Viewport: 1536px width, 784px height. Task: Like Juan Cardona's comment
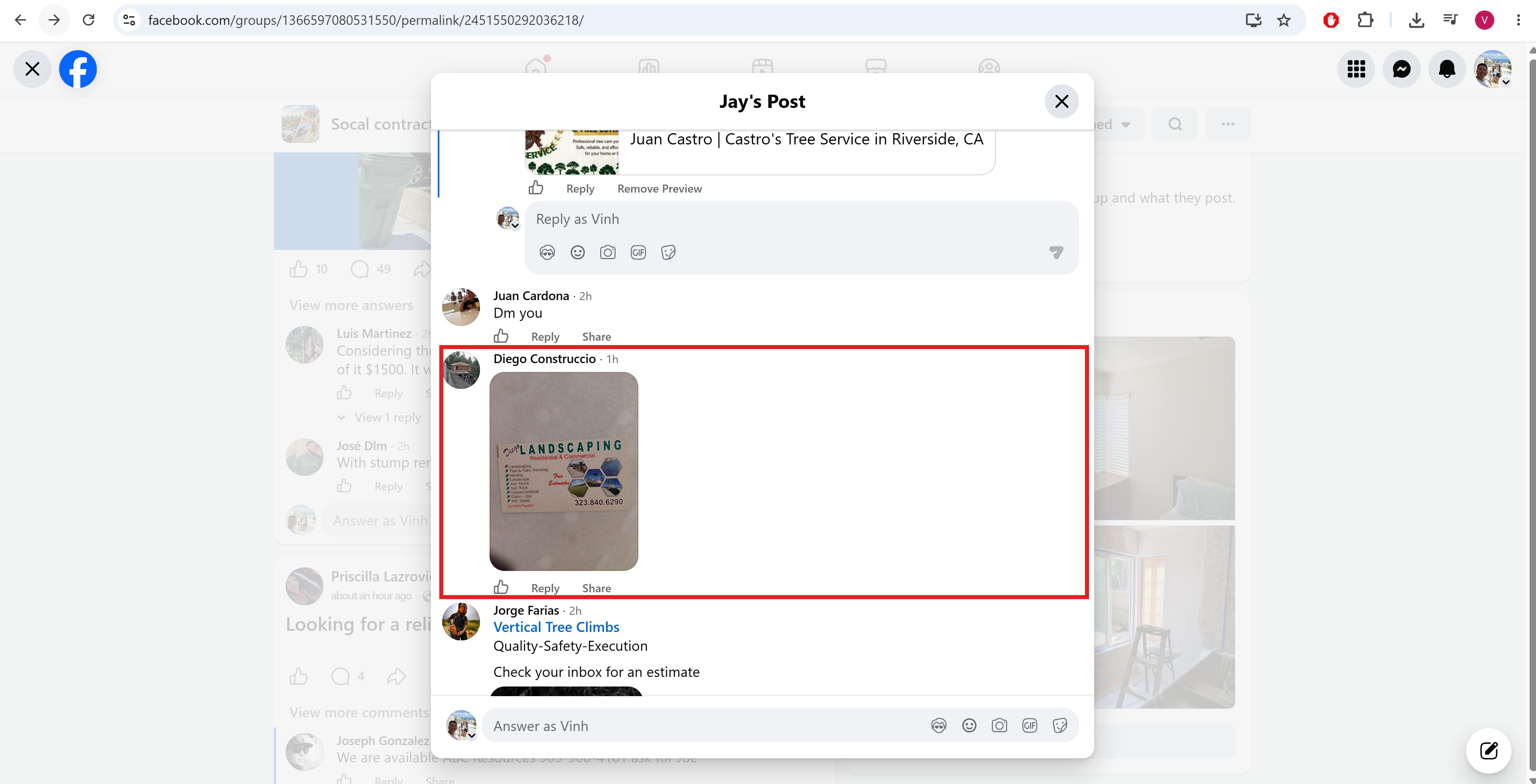click(501, 336)
